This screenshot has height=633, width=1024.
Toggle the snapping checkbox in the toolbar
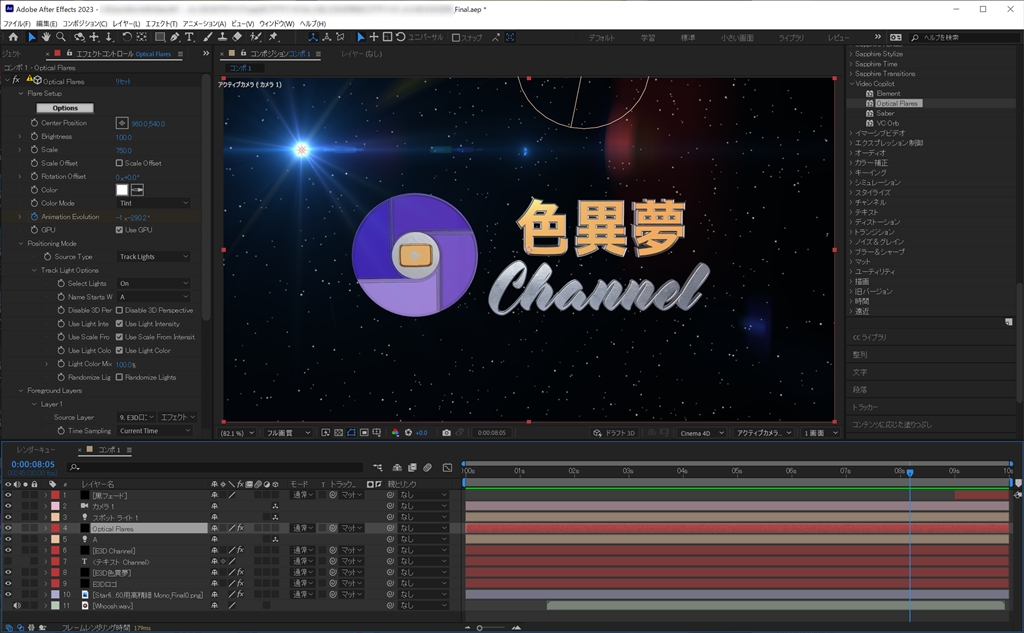(x=456, y=38)
